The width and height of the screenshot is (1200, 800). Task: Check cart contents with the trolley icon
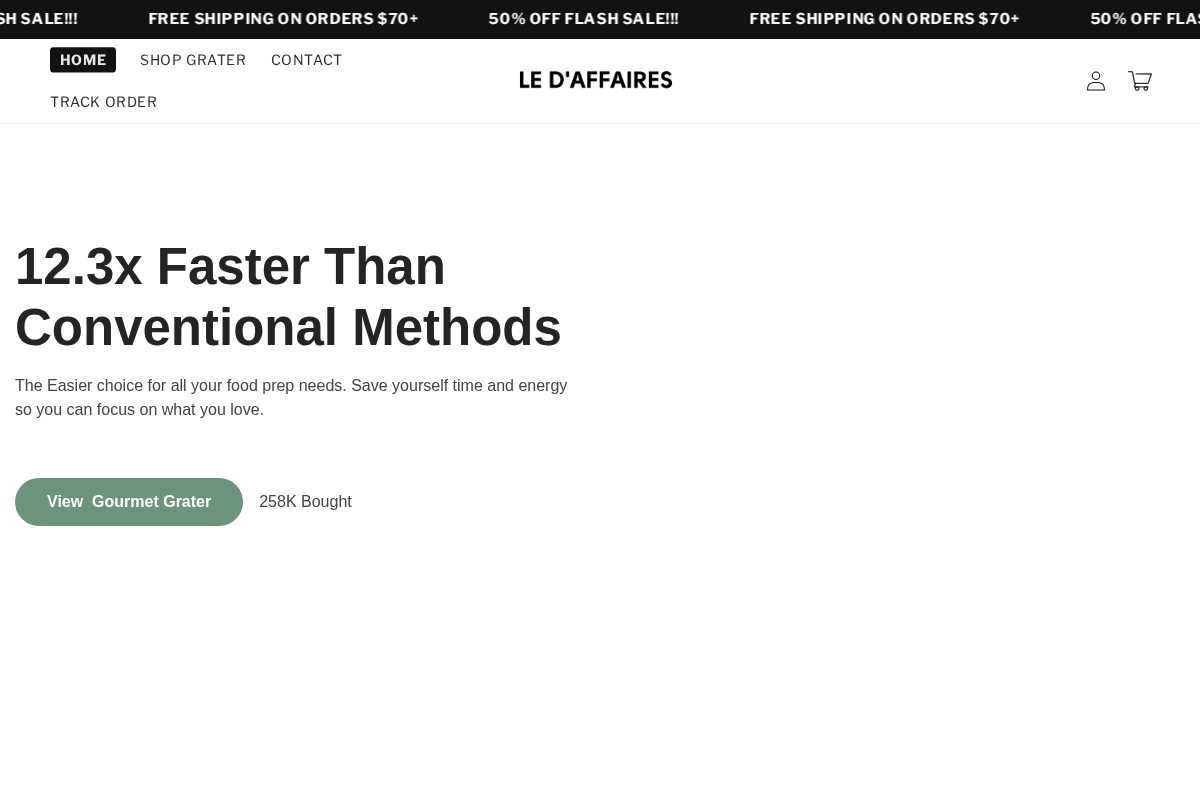click(1140, 81)
